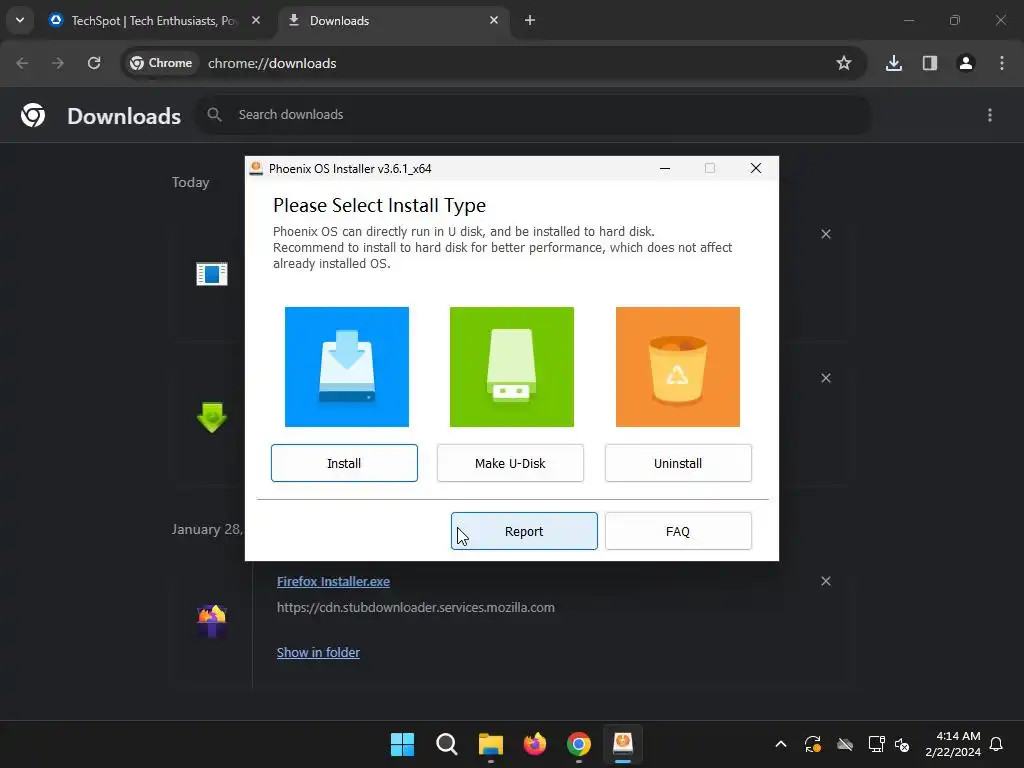
Task: Open the Chrome profile menu
Action: [x=965, y=63]
